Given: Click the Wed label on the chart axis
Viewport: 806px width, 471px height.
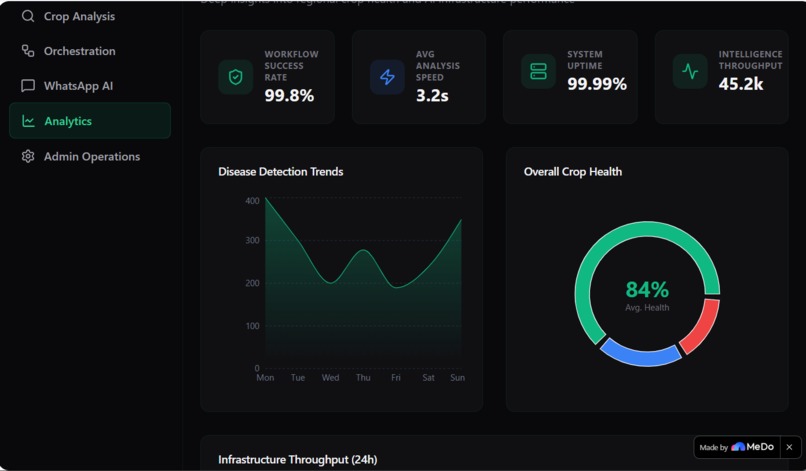Looking at the screenshot, I should point(331,377).
